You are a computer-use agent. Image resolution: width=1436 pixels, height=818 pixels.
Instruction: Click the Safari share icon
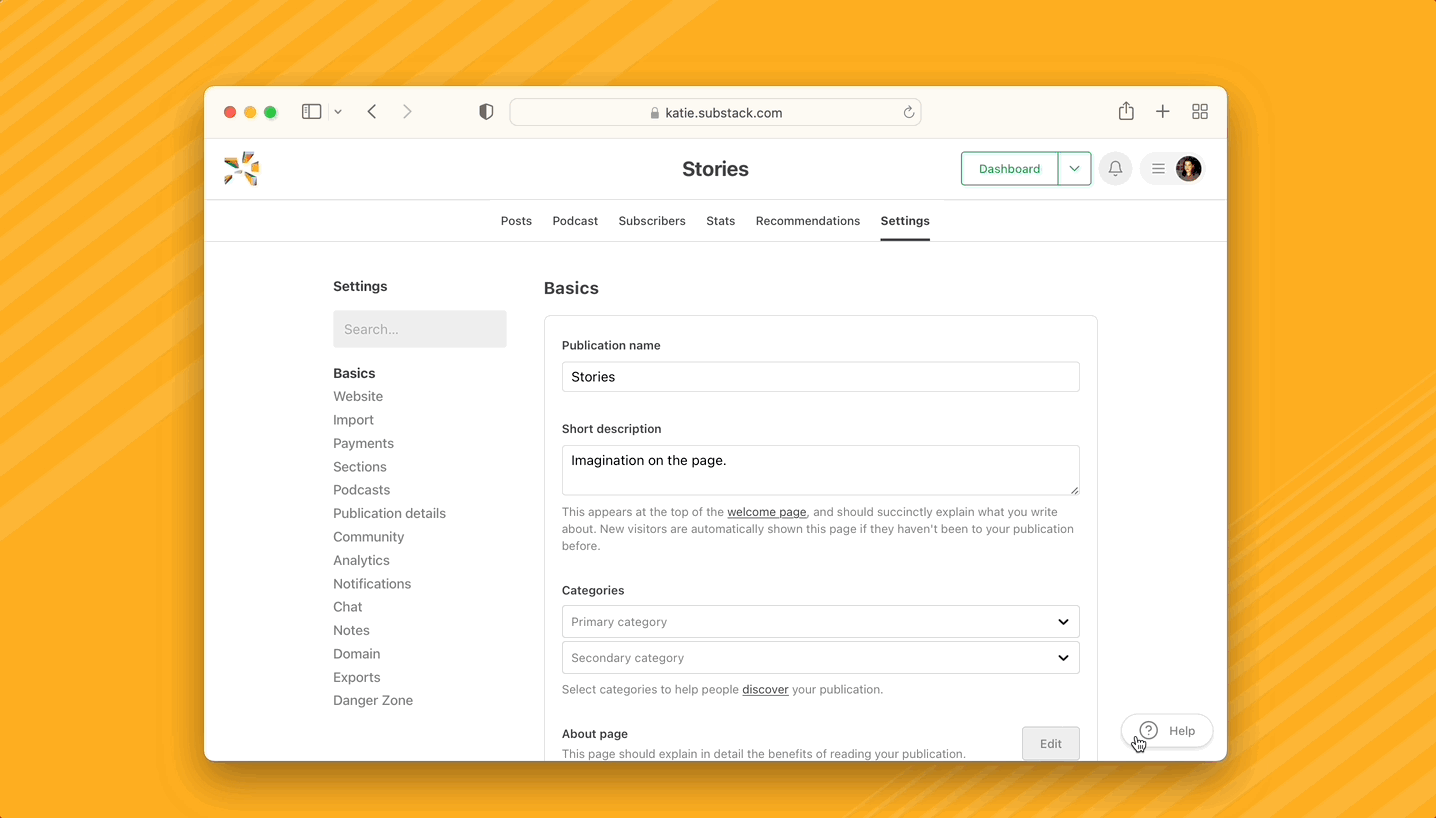click(x=1126, y=111)
